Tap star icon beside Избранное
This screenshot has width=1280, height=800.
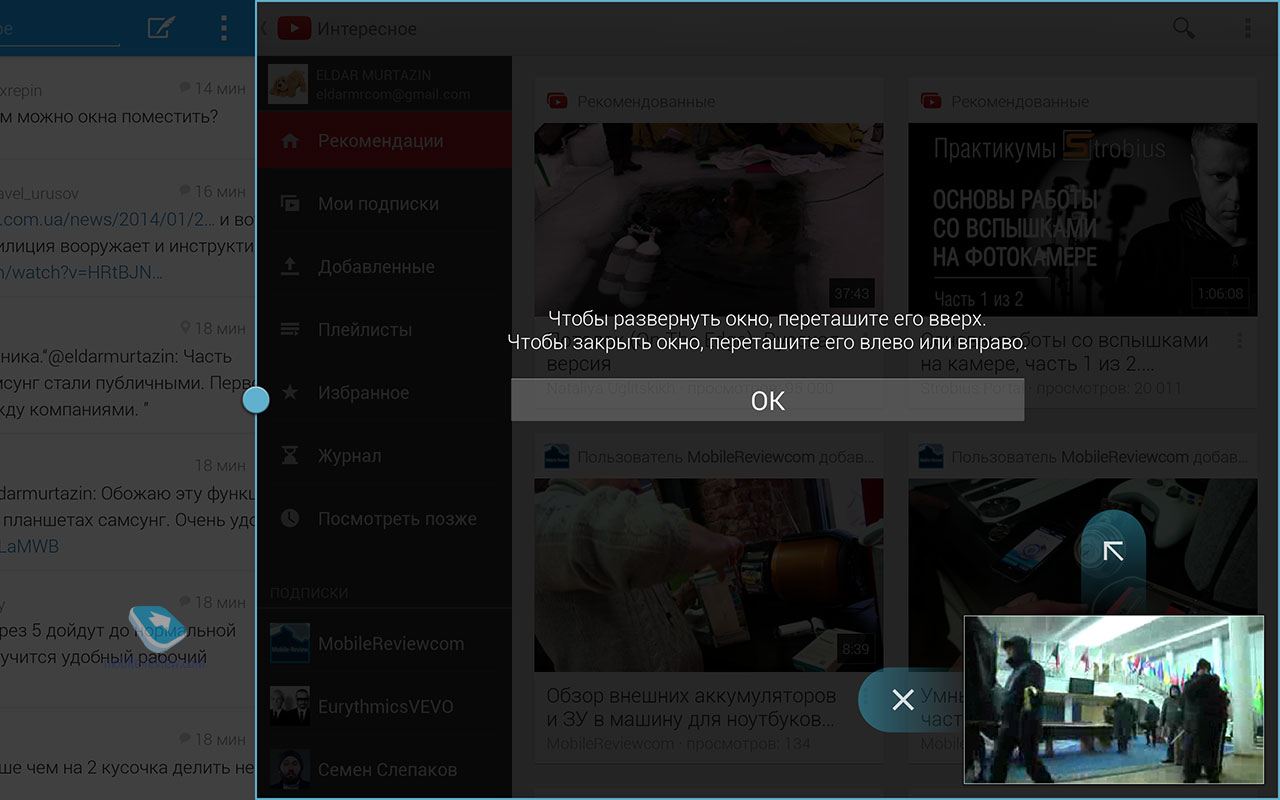pyautogui.click(x=290, y=392)
